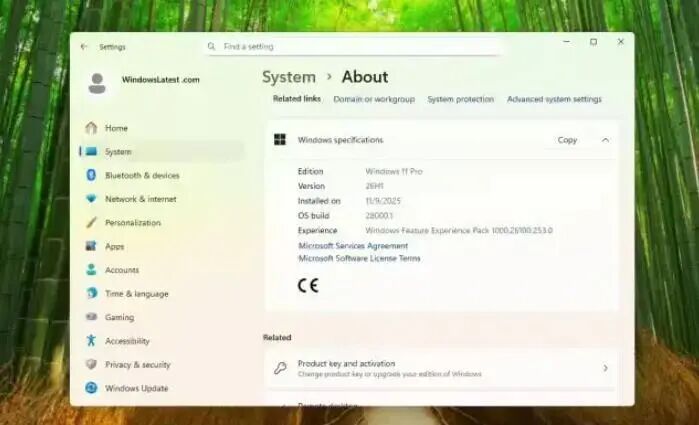
Task: Click the Home icon in sidebar
Action: click(92, 128)
